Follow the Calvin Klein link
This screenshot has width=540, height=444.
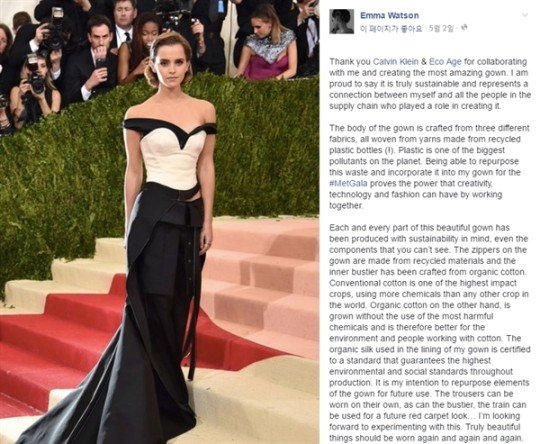[x=396, y=62]
